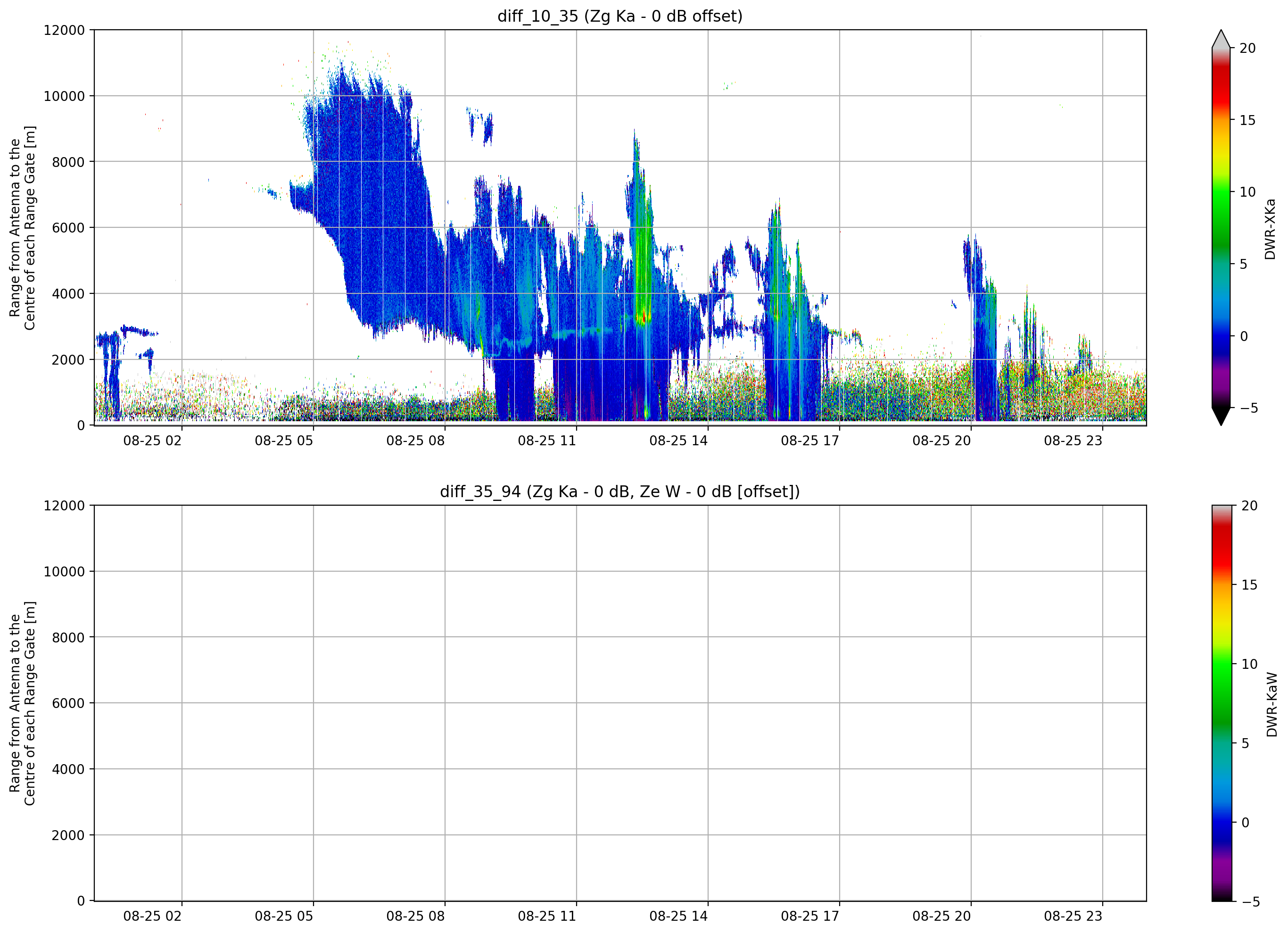Click "08-25 14" tick under the diff_35_94 plot
This screenshot has width=1288, height=933.
pos(678,916)
